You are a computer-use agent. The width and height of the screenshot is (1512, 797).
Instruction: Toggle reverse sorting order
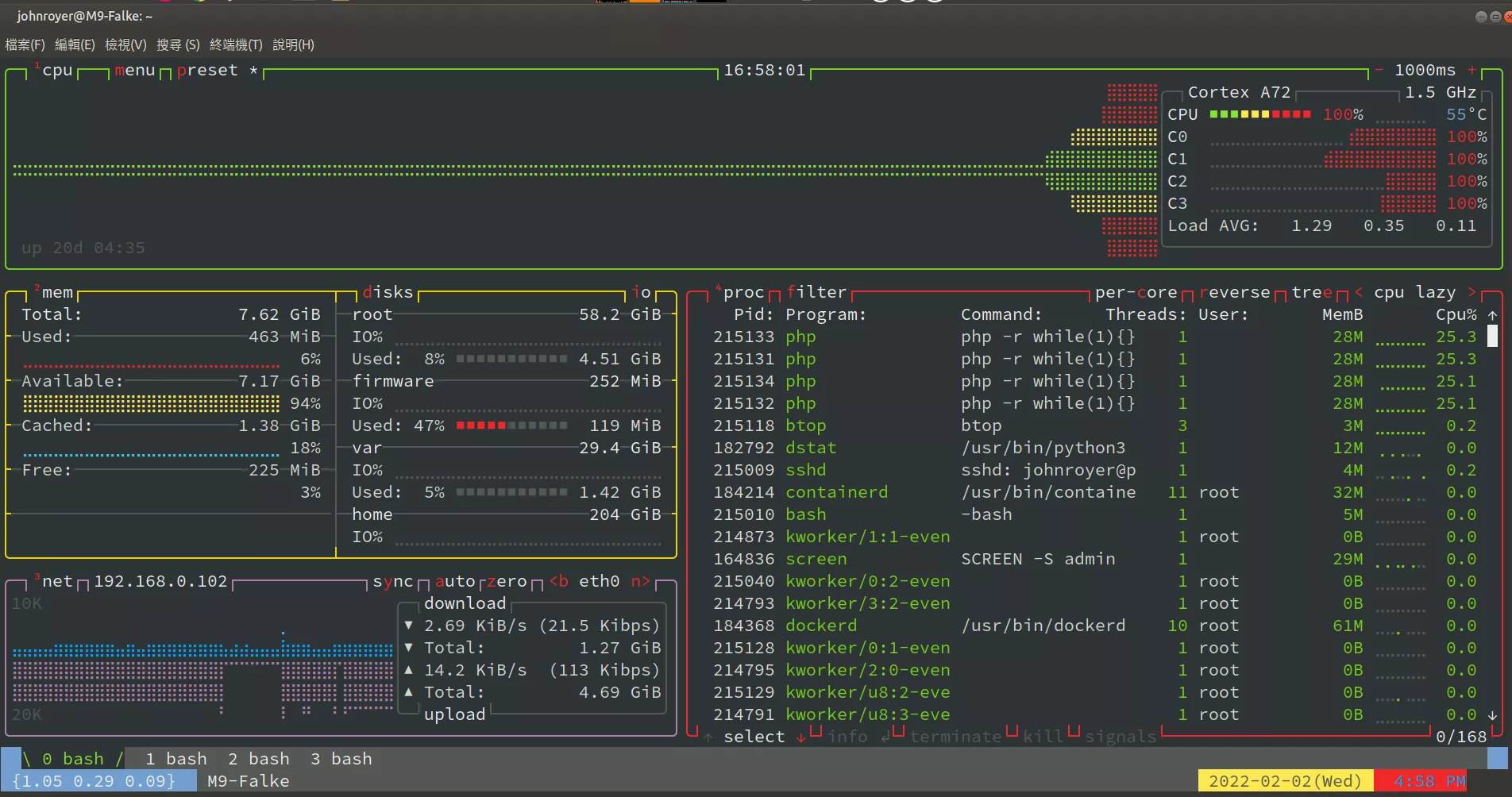pos(1235,292)
